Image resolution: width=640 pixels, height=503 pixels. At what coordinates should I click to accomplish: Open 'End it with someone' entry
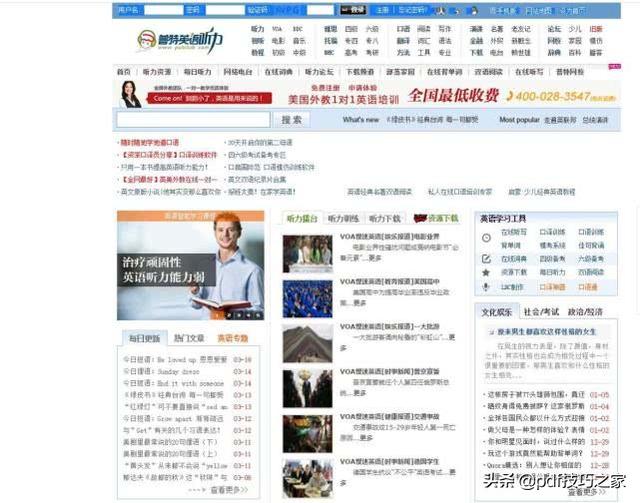click(173, 383)
